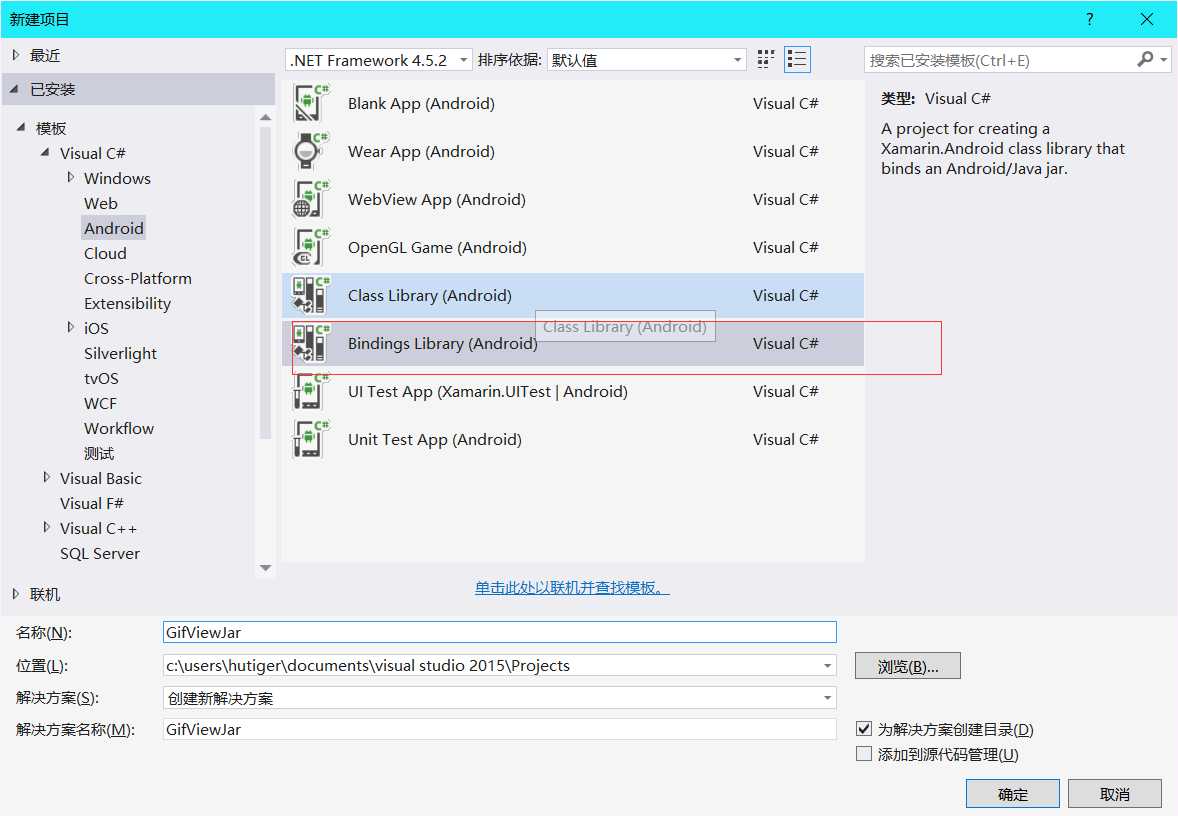
Task: Expand the Windows tree node
Action: [71, 177]
